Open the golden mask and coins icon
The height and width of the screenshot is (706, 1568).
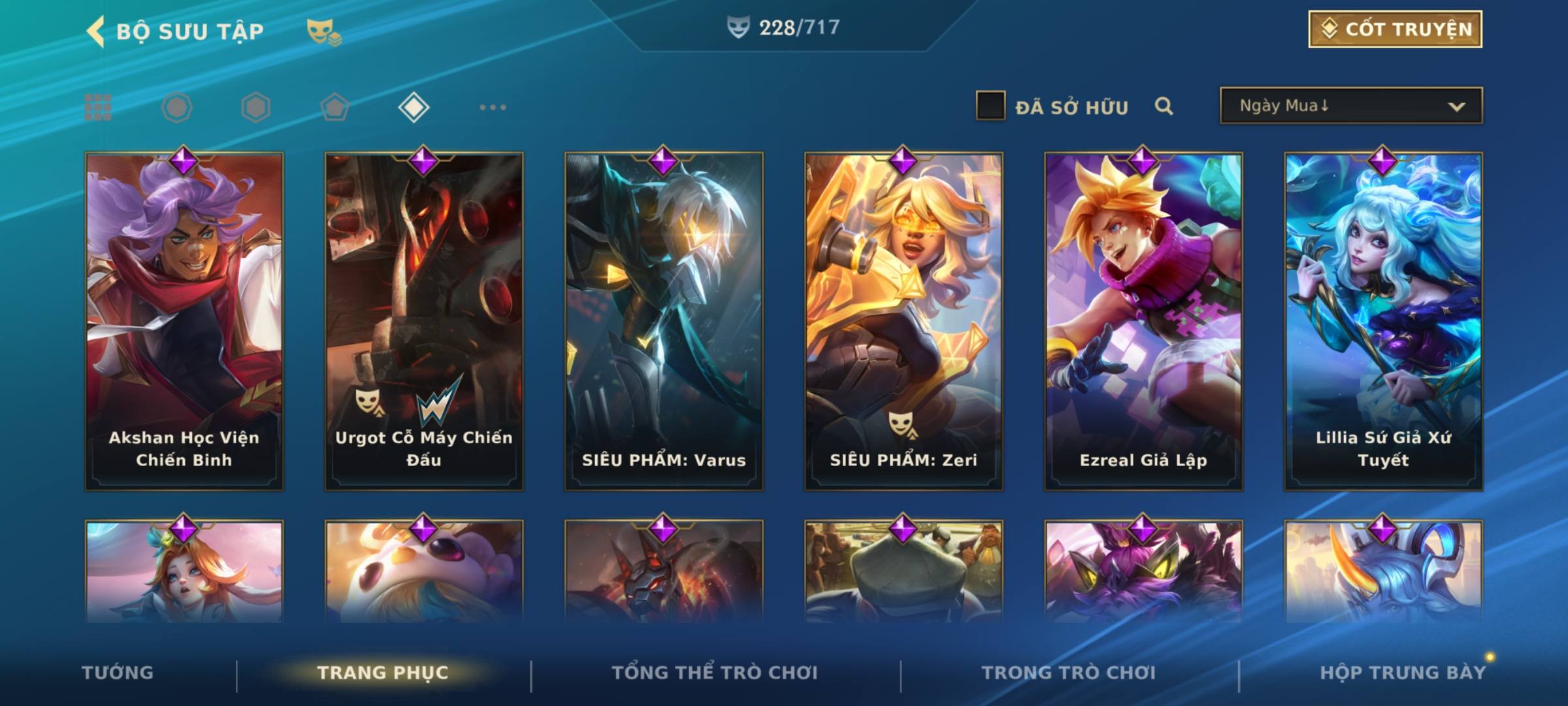tap(324, 31)
